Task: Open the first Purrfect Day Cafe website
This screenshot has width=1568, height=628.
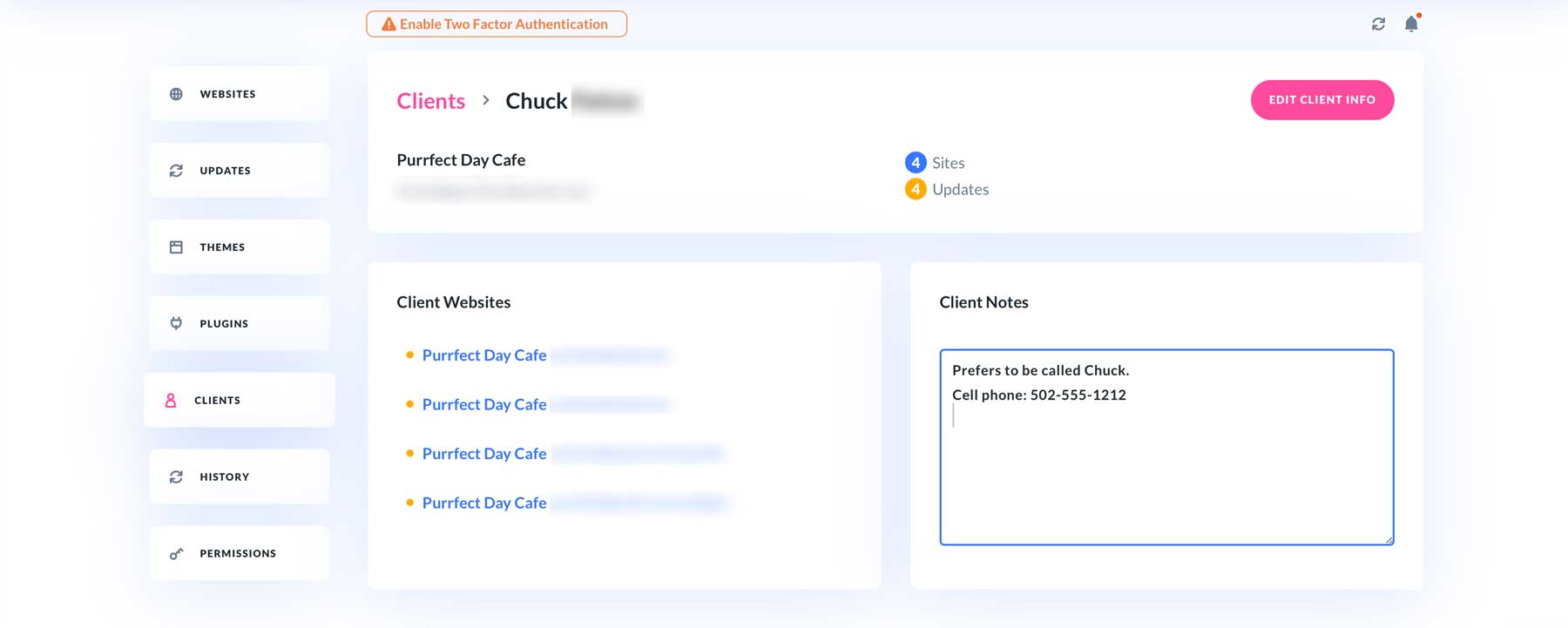Action: click(x=484, y=355)
